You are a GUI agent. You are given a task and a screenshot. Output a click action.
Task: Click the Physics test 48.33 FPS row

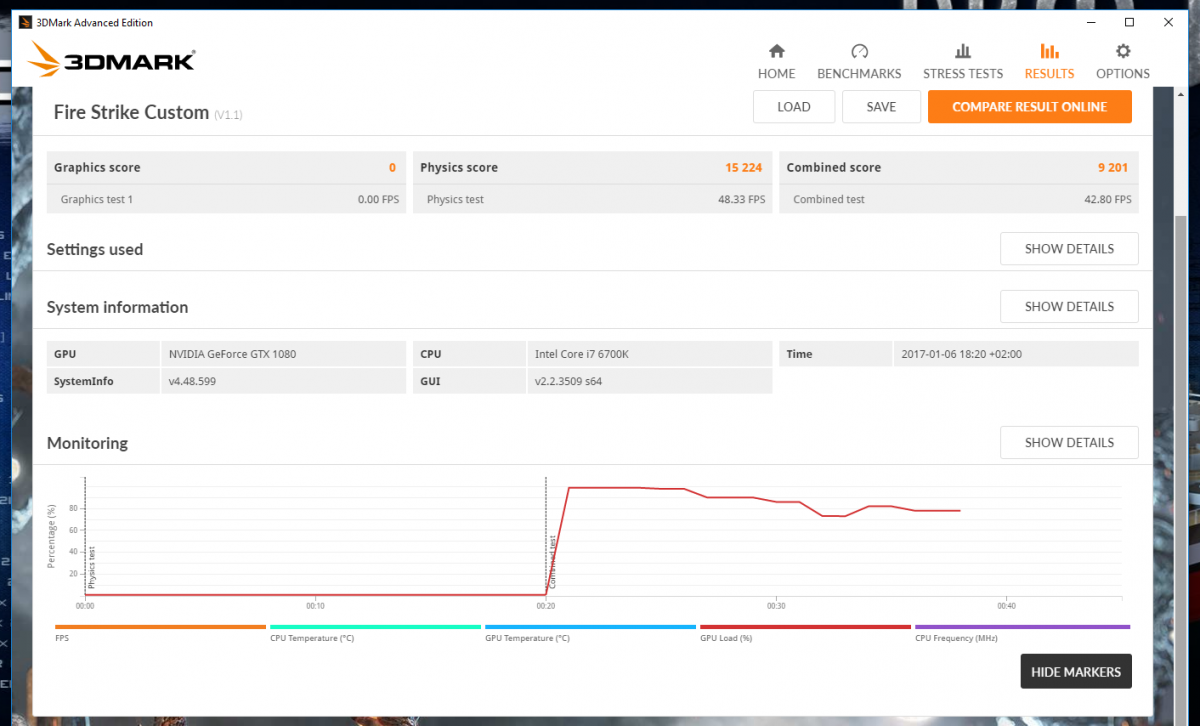(x=592, y=199)
